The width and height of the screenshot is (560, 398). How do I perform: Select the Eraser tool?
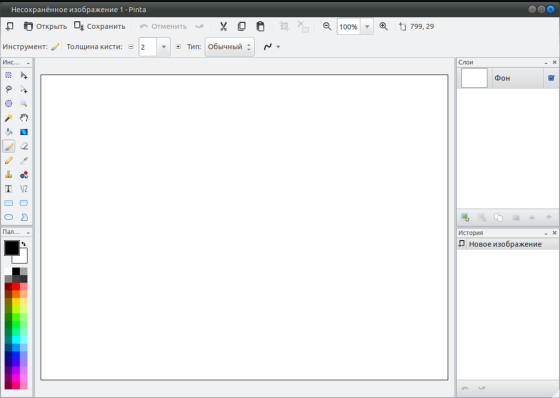(24, 146)
